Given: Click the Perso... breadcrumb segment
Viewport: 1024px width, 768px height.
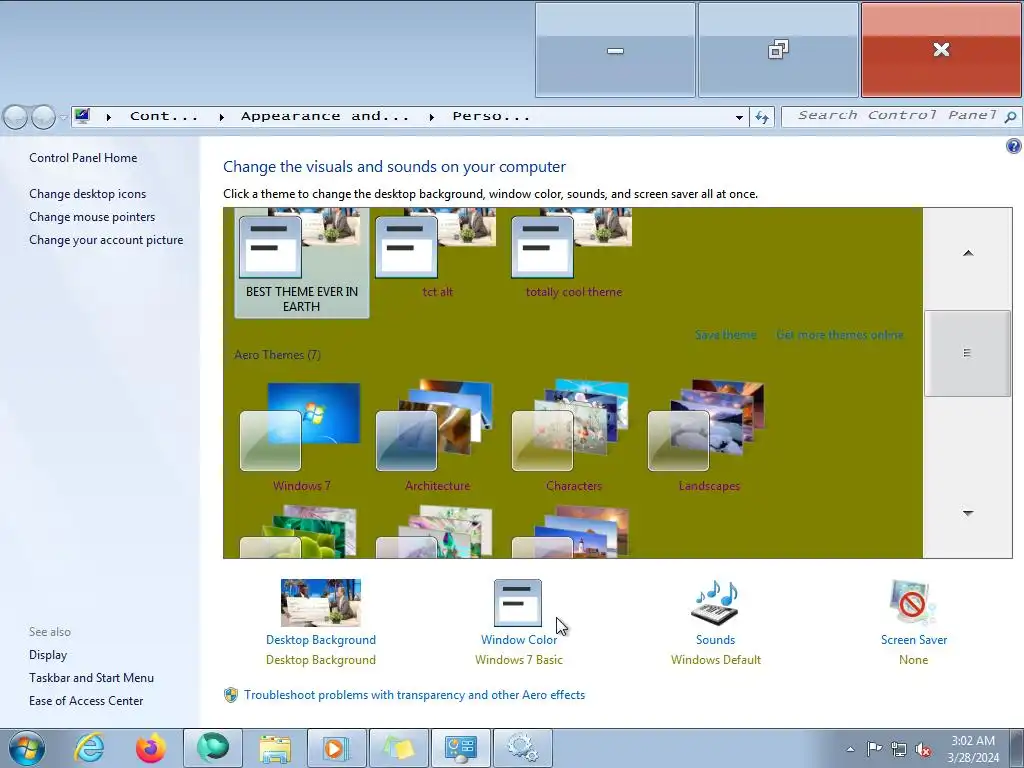Looking at the screenshot, I should tap(491, 116).
